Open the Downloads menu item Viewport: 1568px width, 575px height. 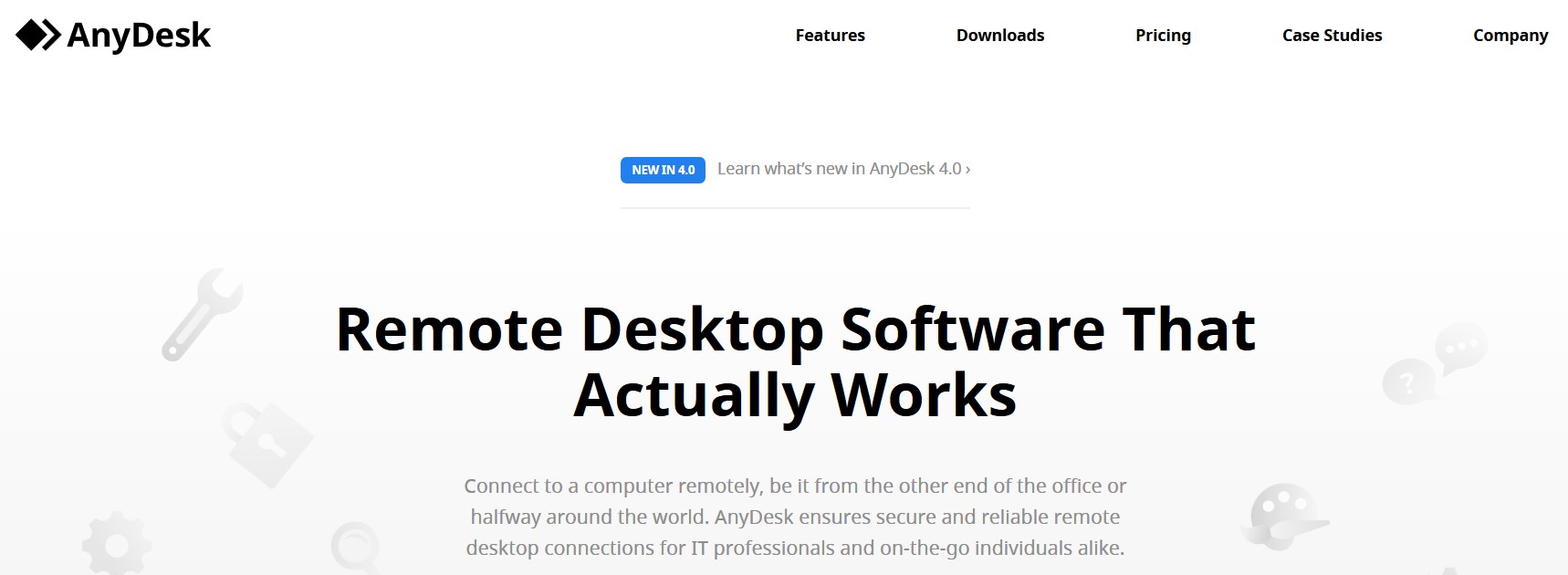(x=1000, y=36)
